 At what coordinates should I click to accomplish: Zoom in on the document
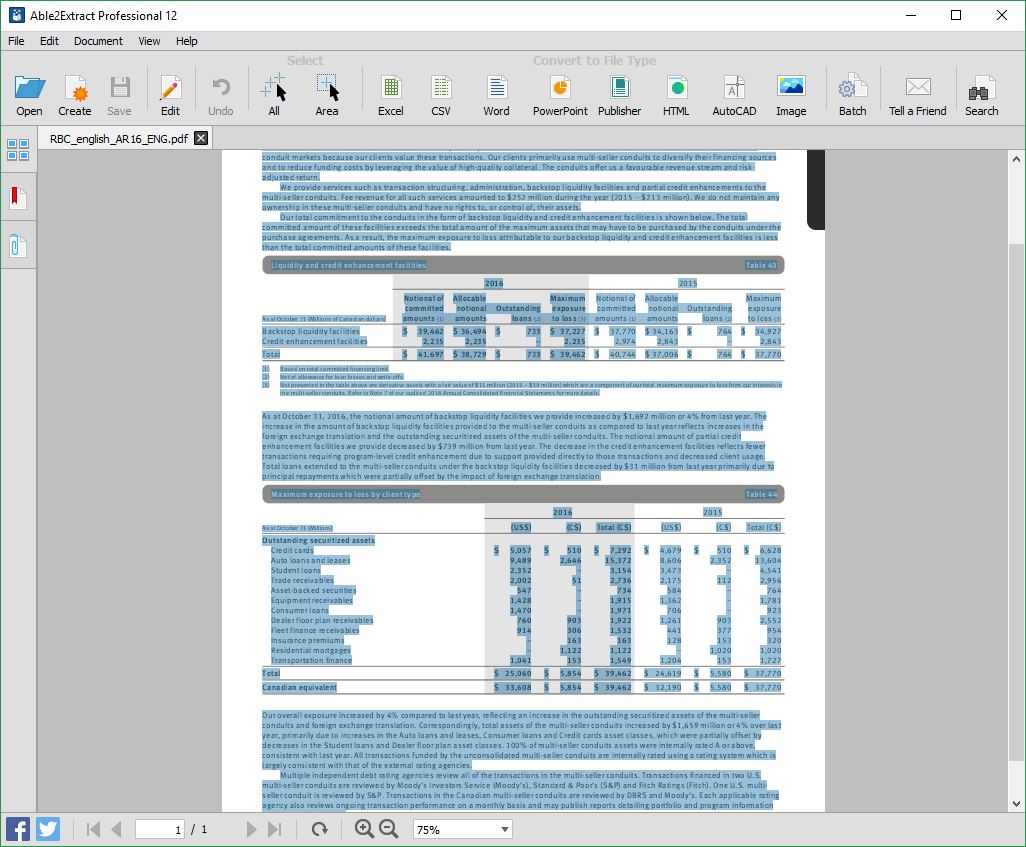tap(365, 828)
